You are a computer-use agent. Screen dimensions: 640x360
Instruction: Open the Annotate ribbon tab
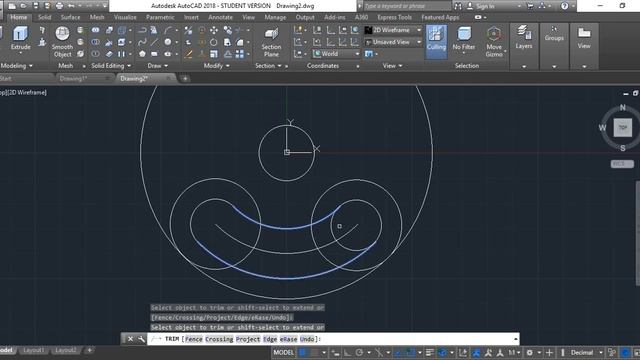click(220, 17)
